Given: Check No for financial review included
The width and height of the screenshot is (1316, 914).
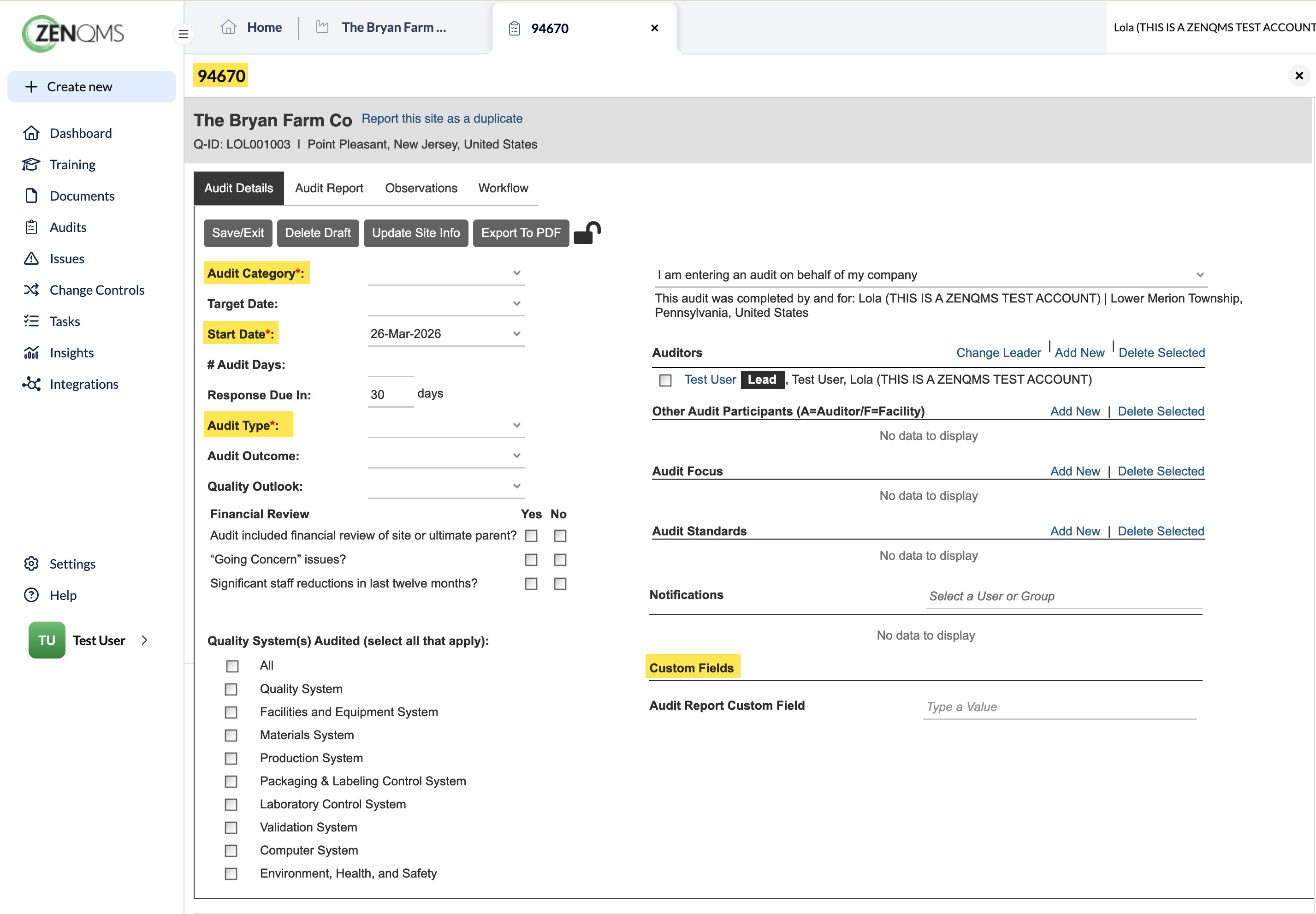Looking at the screenshot, I should coord(560,535).
